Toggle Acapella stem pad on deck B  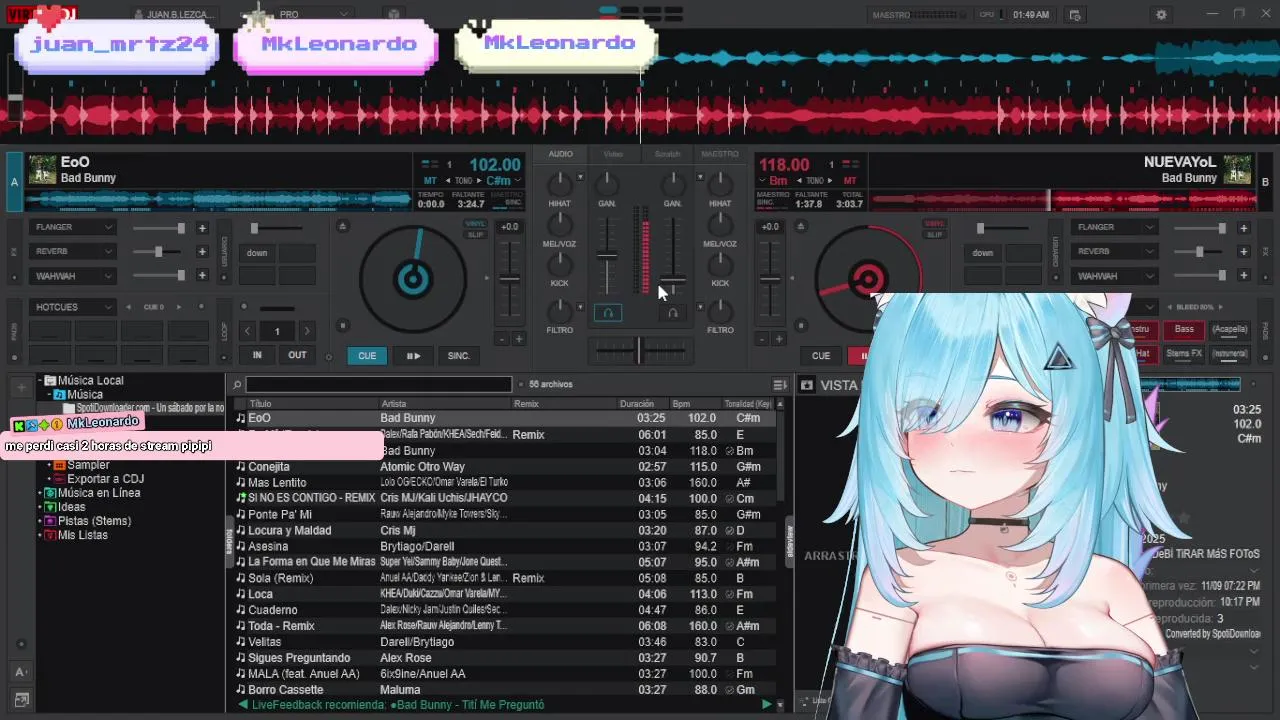1230,329
